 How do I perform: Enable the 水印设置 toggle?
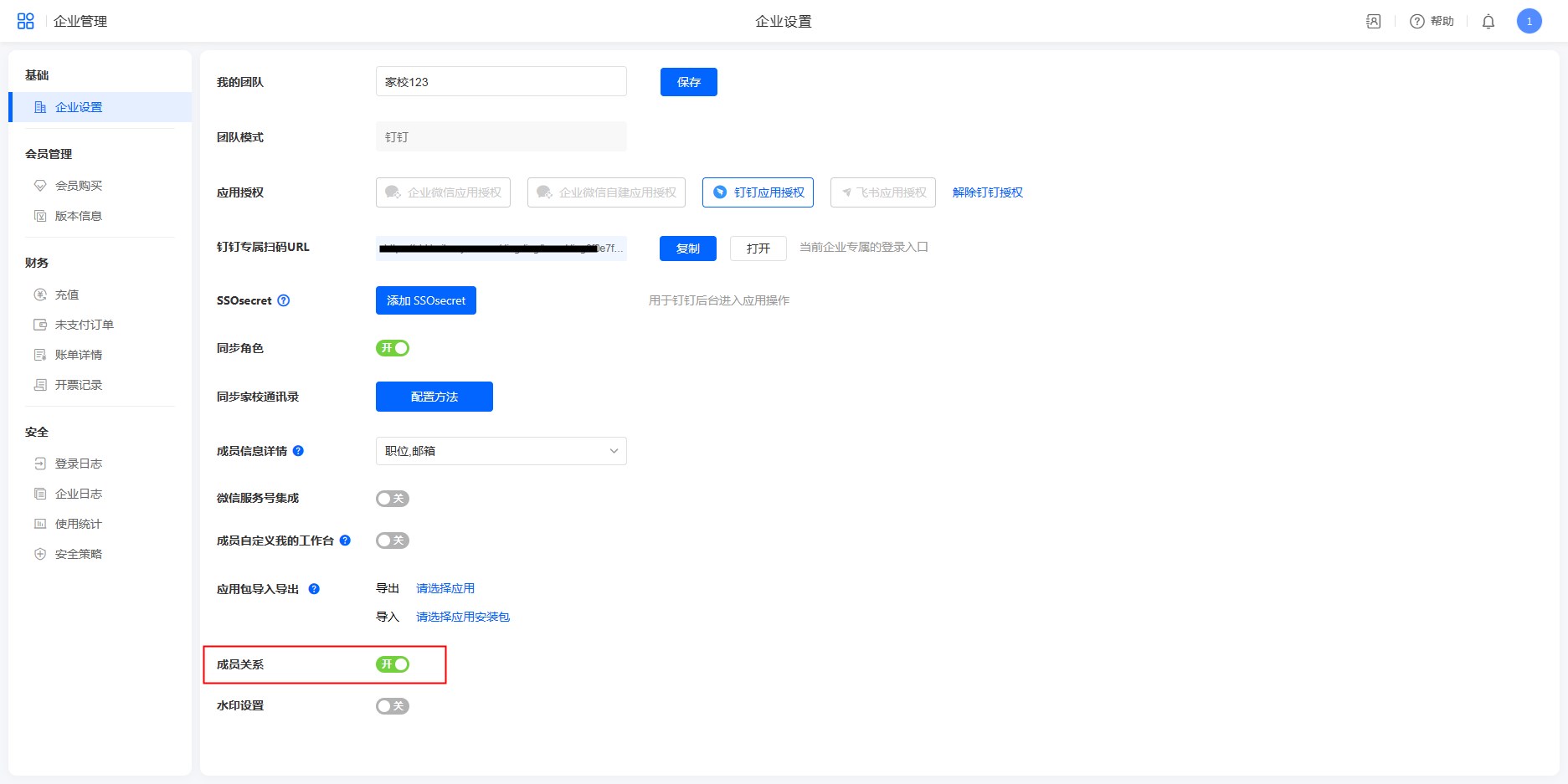(x=393, y=706)
